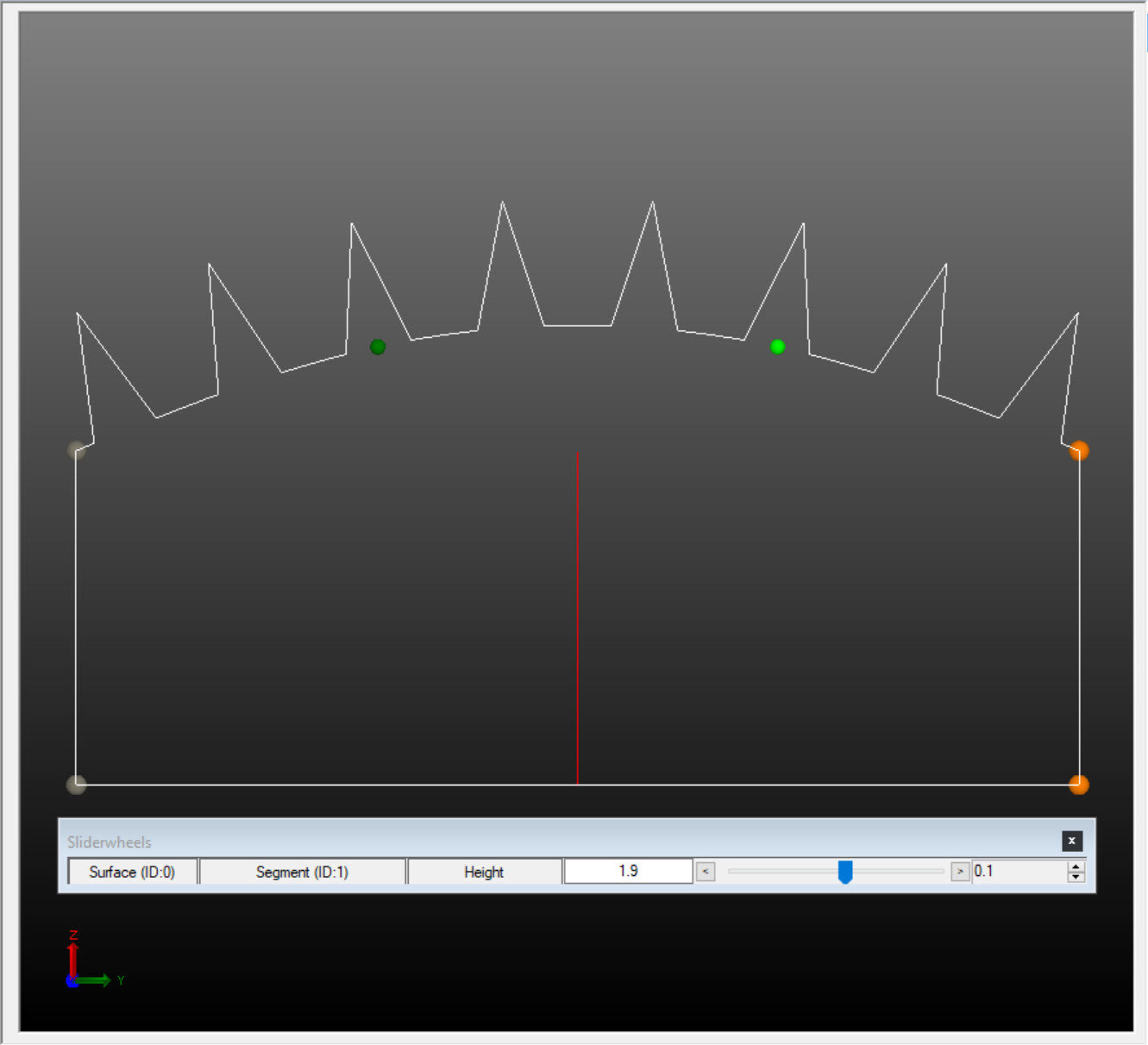Click the blue Height slider thumb
Screen dimensions: 1148x1045
(845, 872)
